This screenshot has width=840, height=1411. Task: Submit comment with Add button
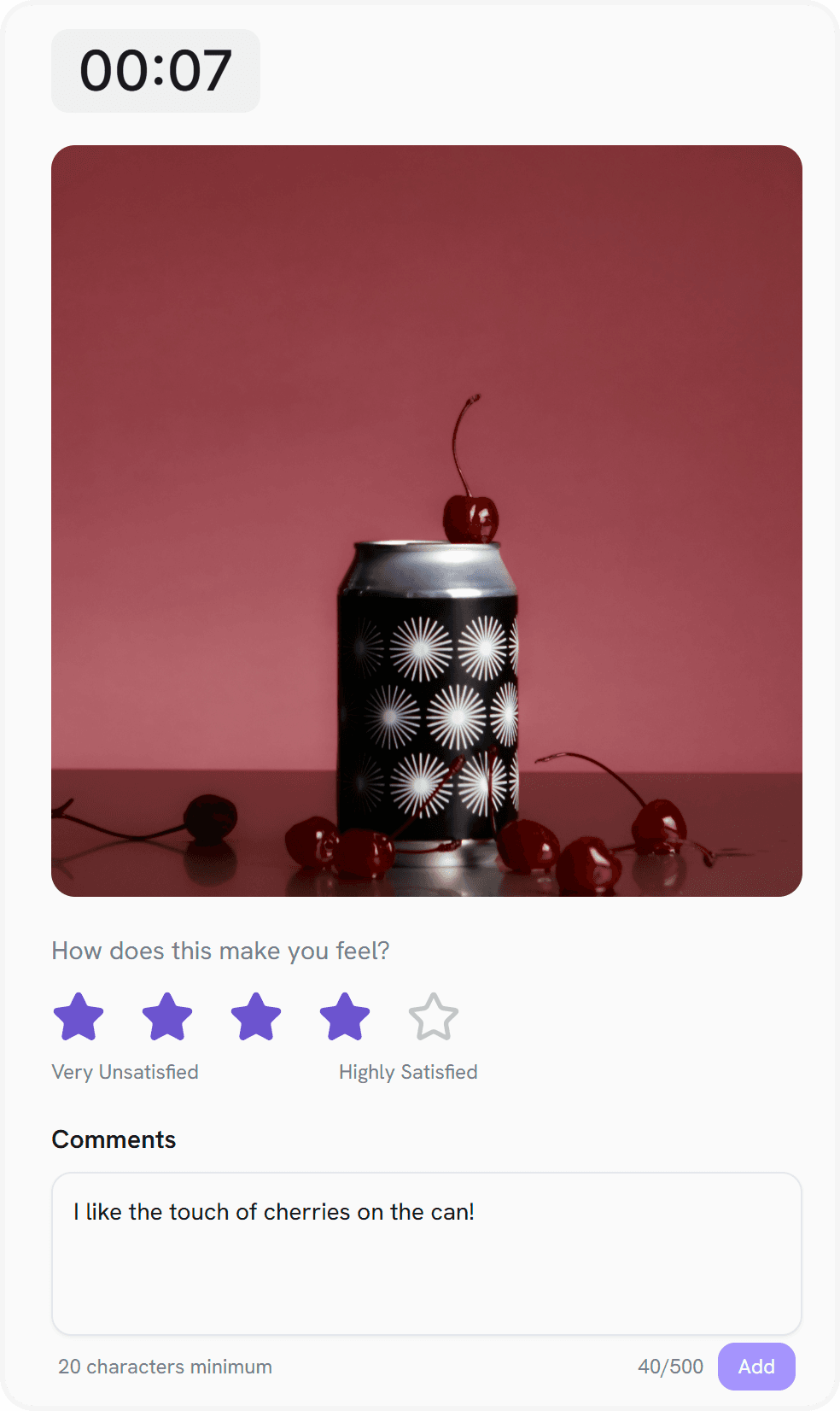point(756,1367)
